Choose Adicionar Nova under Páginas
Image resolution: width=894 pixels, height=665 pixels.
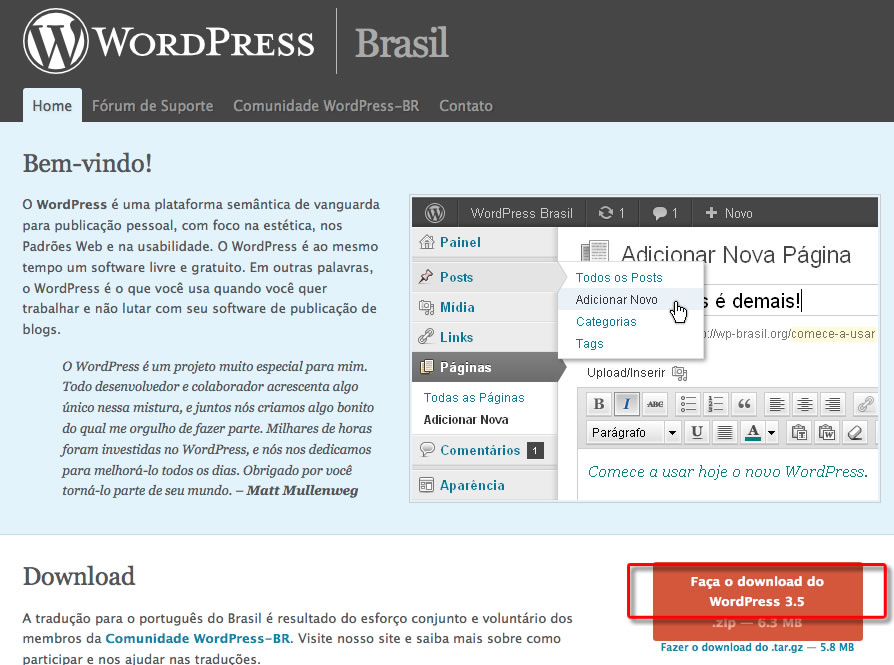click(x=466, y=420)
